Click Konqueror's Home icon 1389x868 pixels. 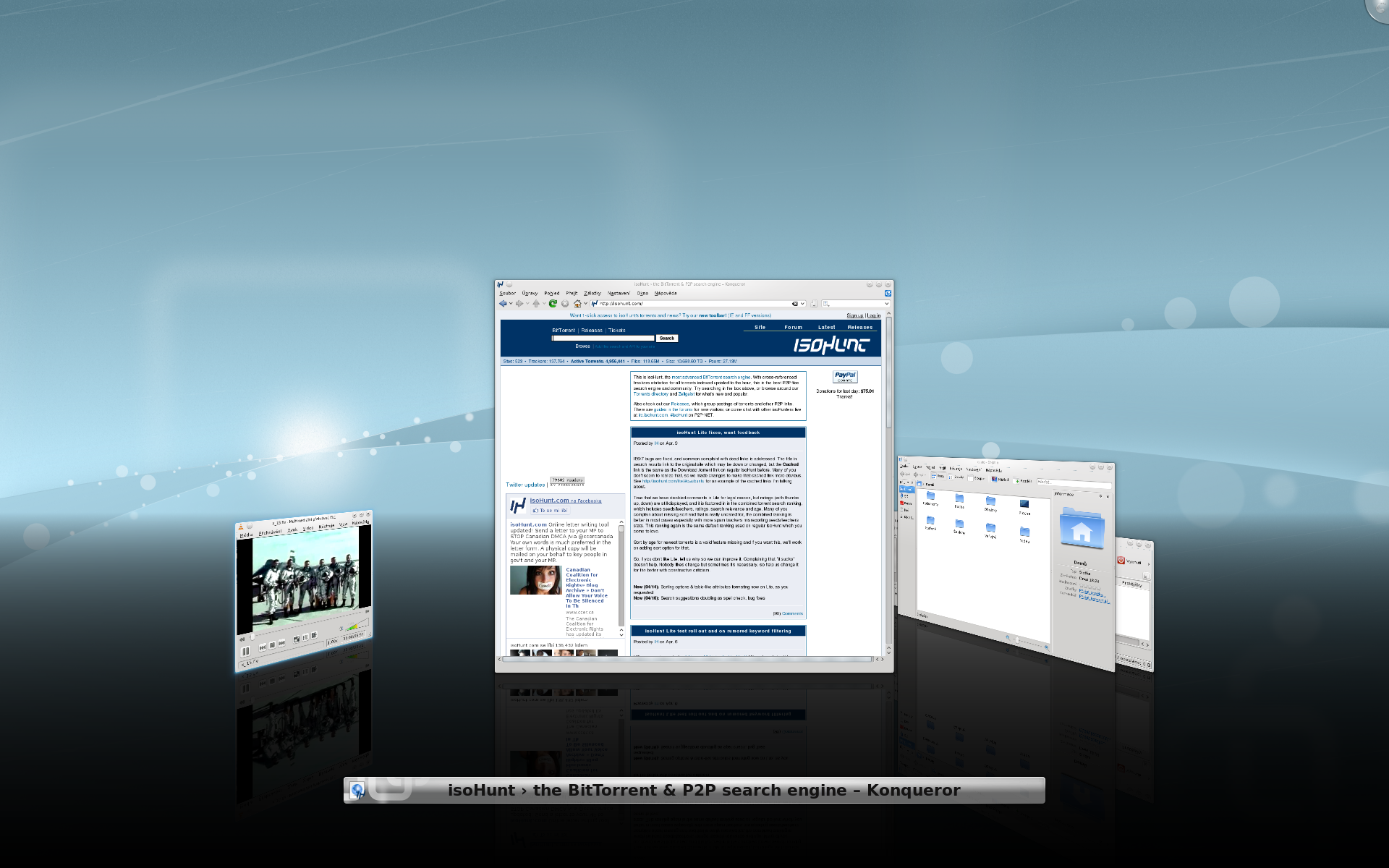(x=577, y=304)
